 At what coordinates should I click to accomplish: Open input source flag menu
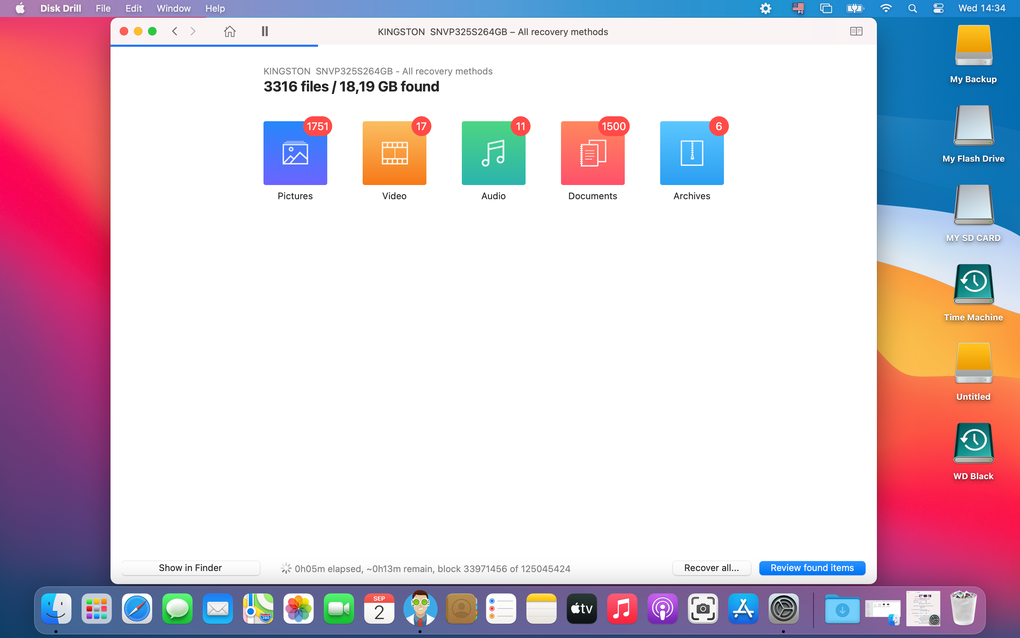pyautogui.click(x=798, y=8)
